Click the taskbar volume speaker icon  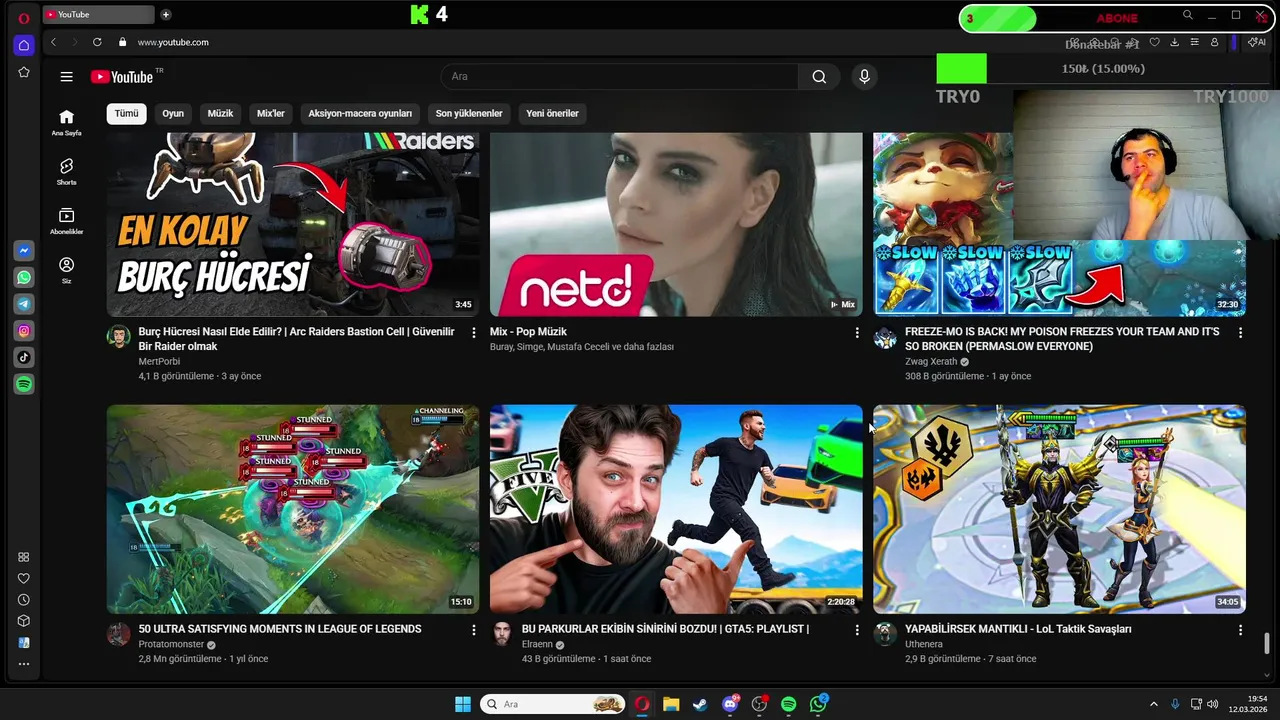(x=1212, y=704)
